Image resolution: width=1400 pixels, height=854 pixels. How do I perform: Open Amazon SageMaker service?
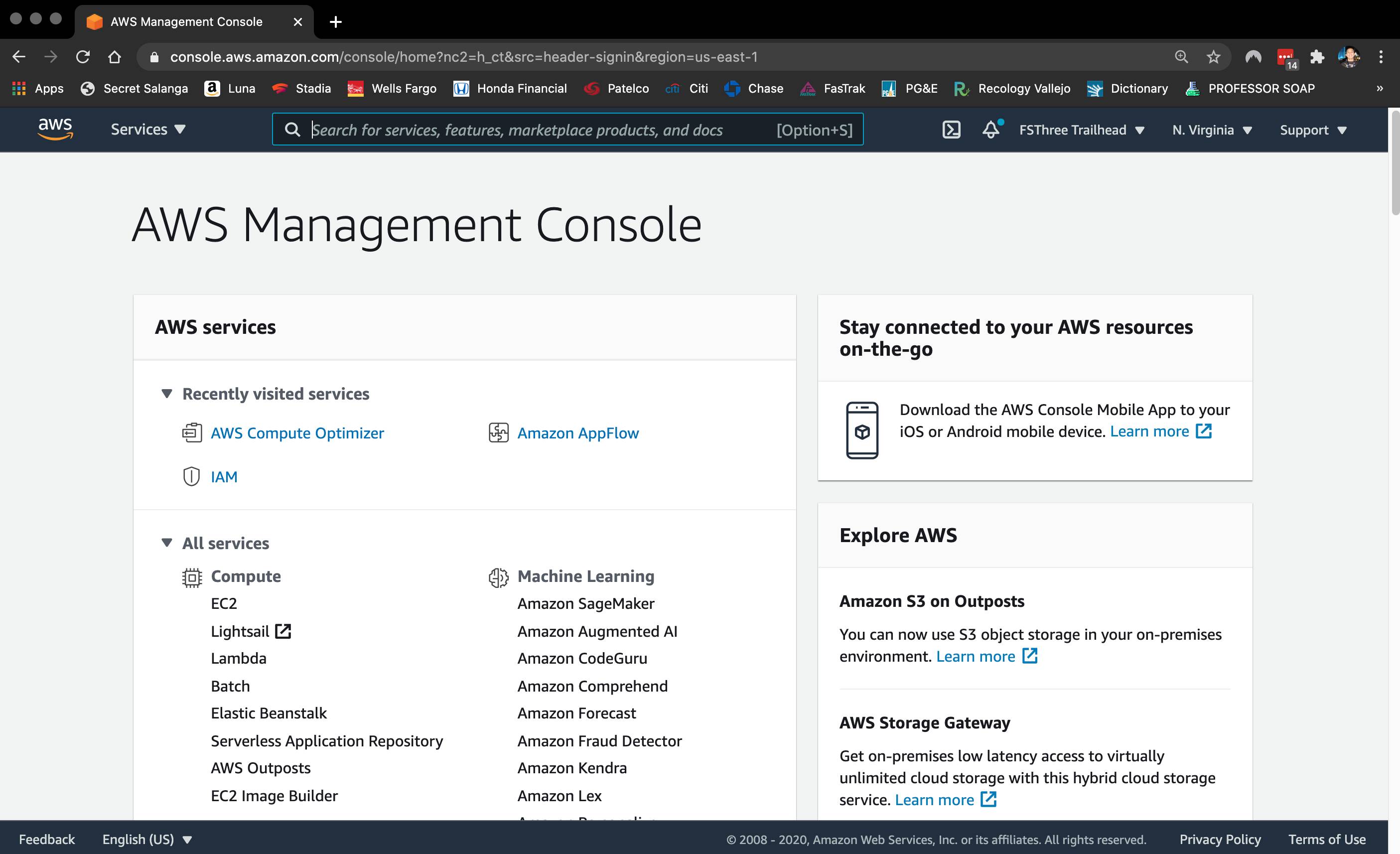[586, 603]
